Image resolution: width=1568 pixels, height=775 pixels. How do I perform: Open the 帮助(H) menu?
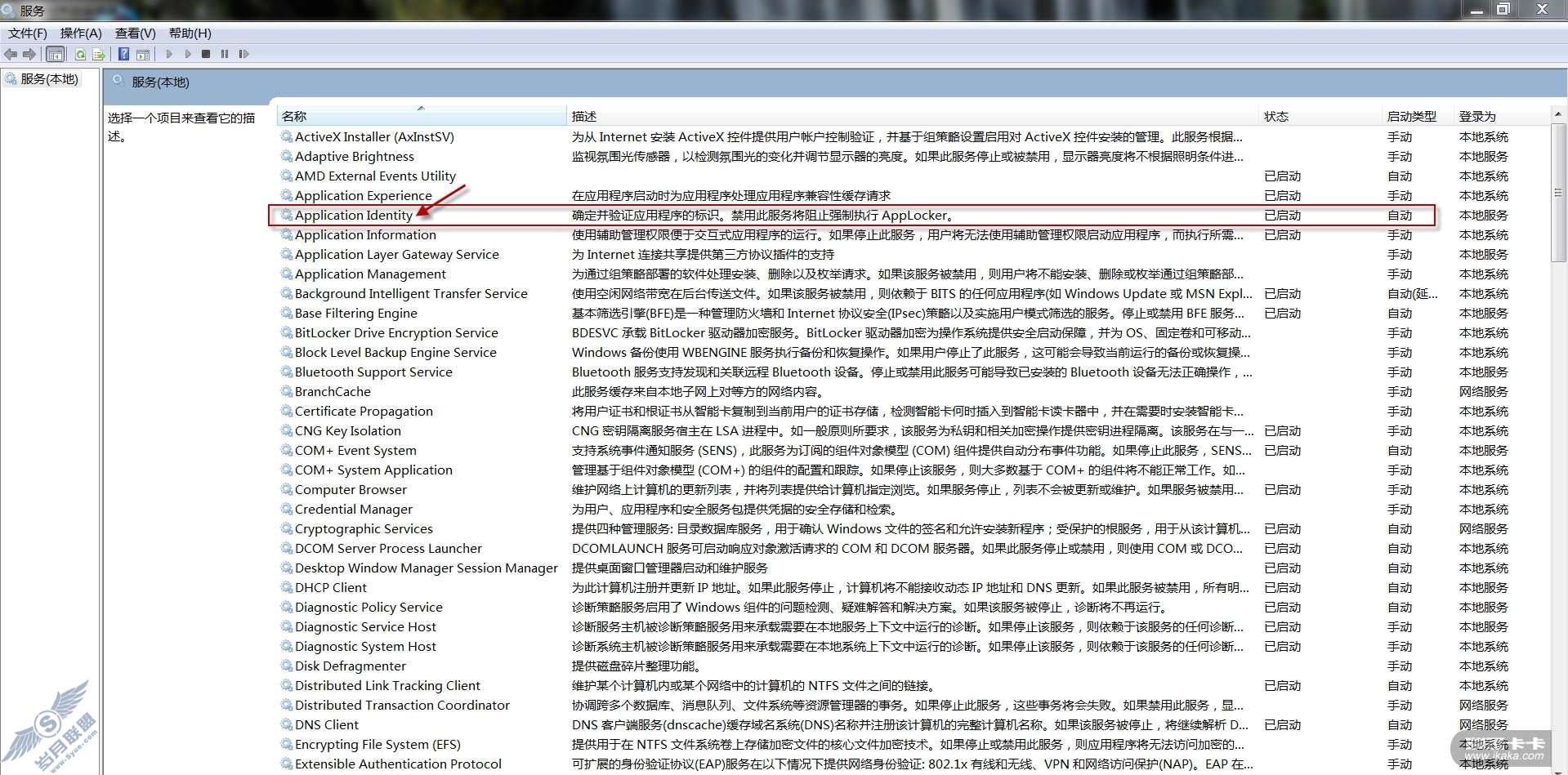coord(190,33)
